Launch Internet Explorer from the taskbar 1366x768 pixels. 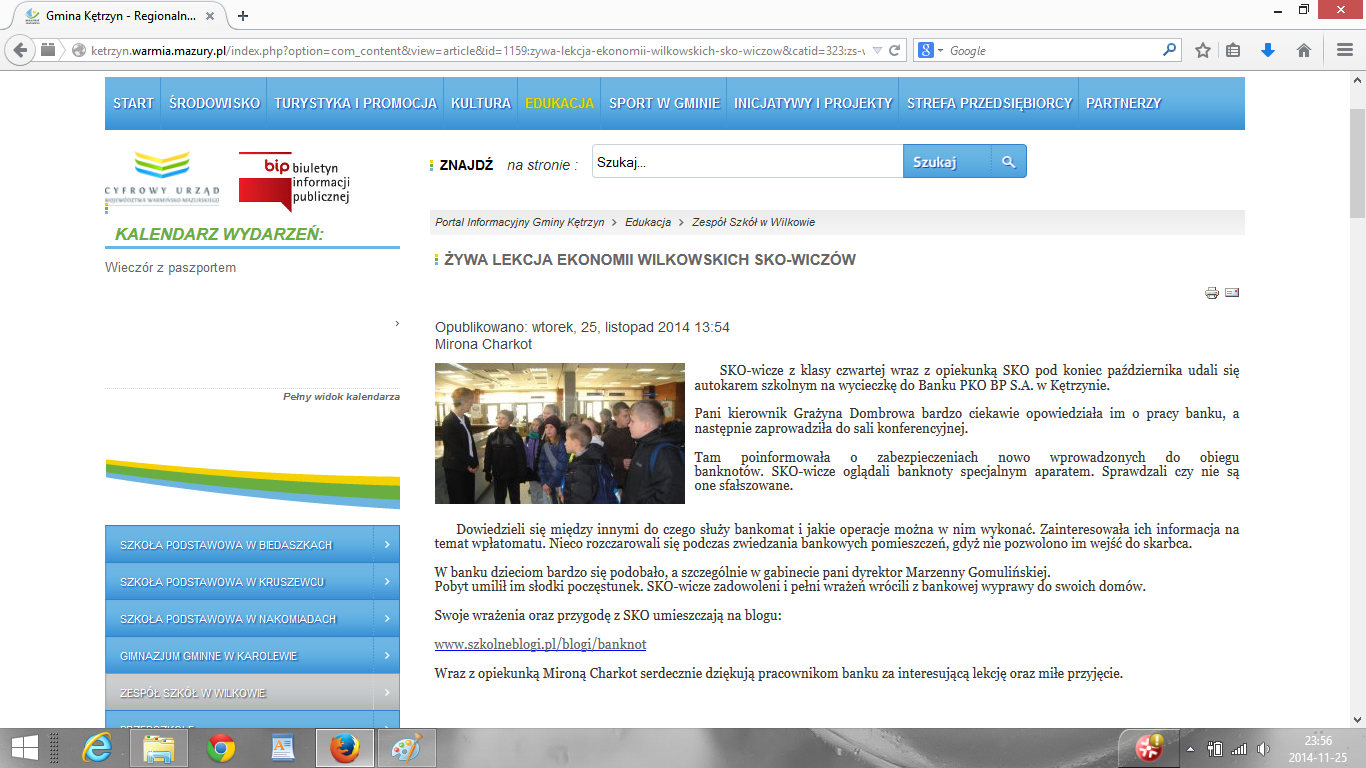tap(97, 748)
